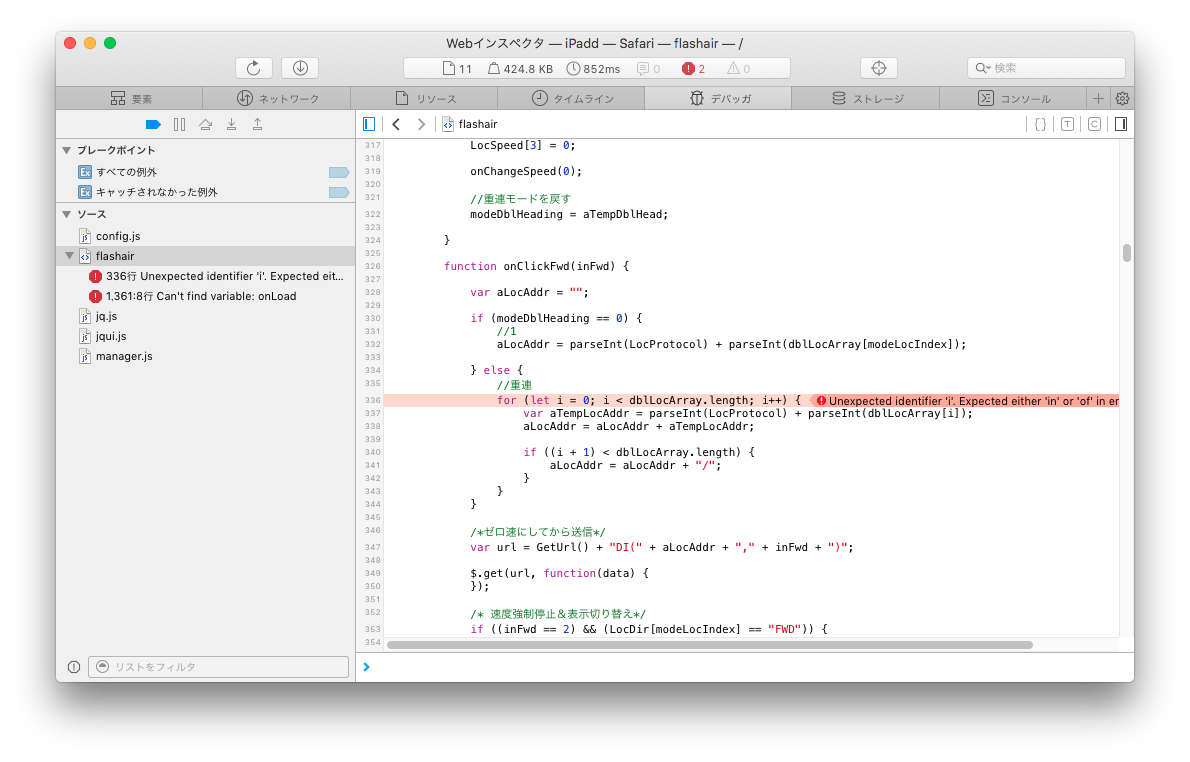Open inspector settings gear
Image resolution: width=1190 pixels, height=762 pixels.
click(1122, 98)
